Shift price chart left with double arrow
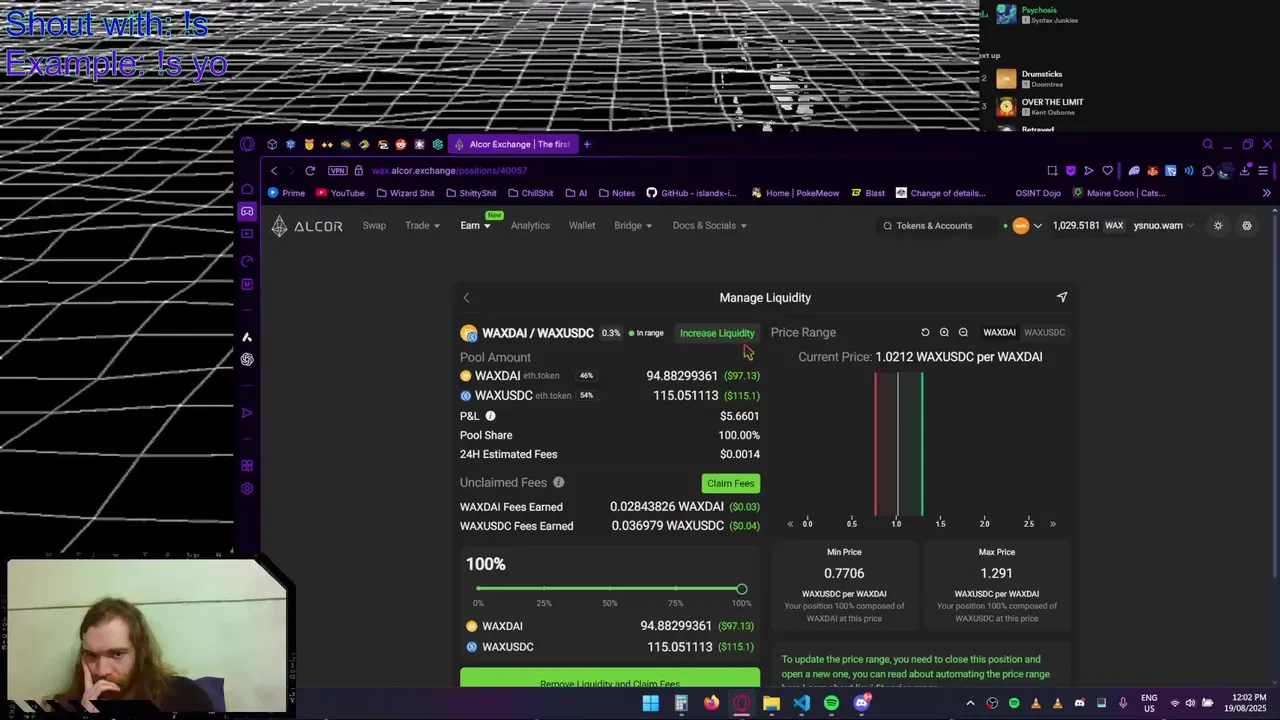Image resolution: width=1280 pixels, height=720 pixels. click(x=790, y=524)
